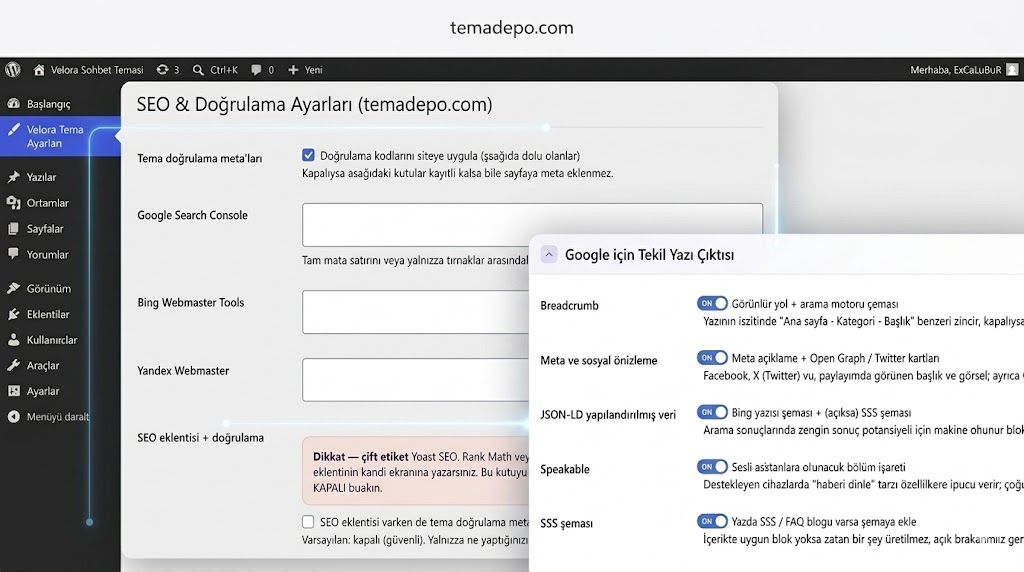Focus the Yandex Webmaster input field
Viewport: 1024px width, 572px height.
[x=415, y=379]
